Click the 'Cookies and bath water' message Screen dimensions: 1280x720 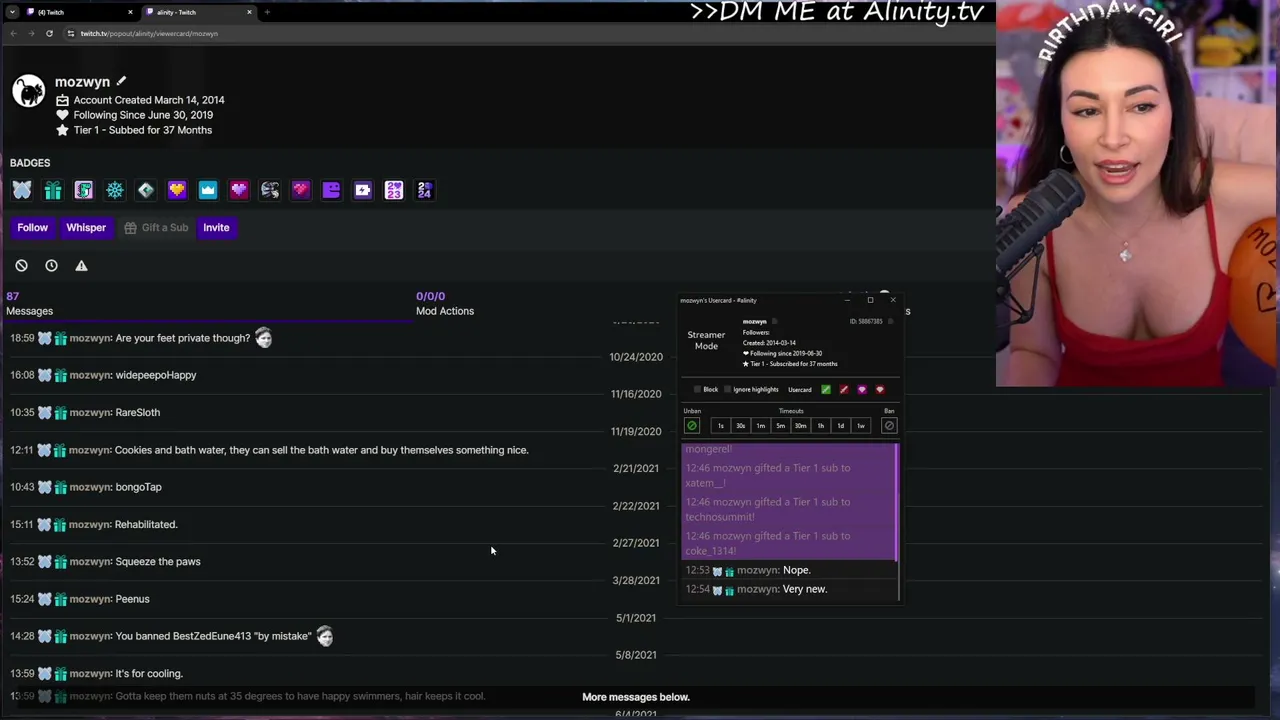[321, 450]
